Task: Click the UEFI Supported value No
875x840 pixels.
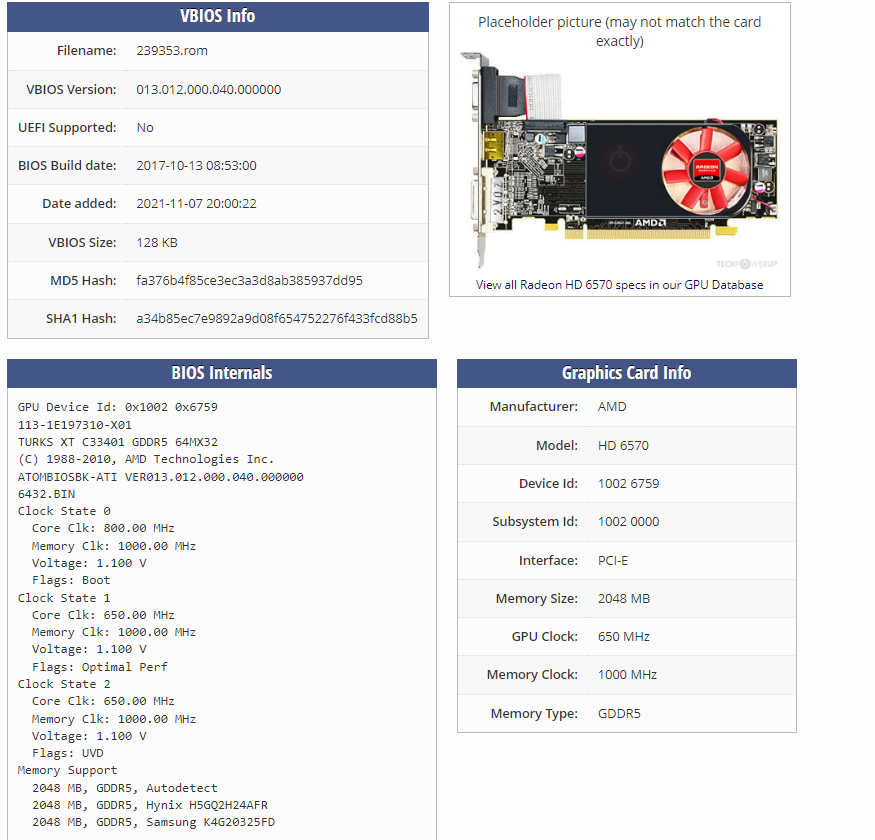Action: click(x=145, y=128)
